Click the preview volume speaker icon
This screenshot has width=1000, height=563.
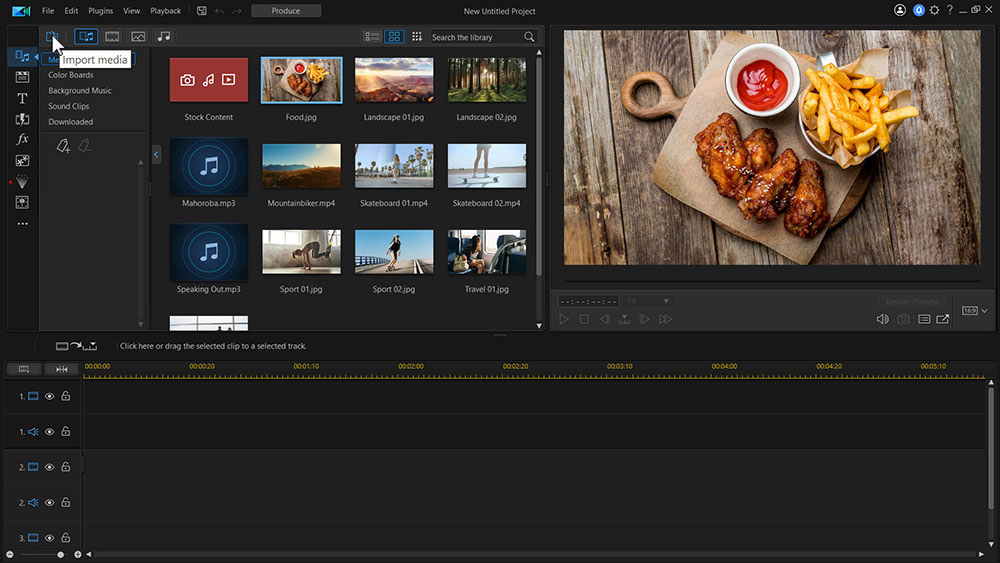[x=883, y=319]
